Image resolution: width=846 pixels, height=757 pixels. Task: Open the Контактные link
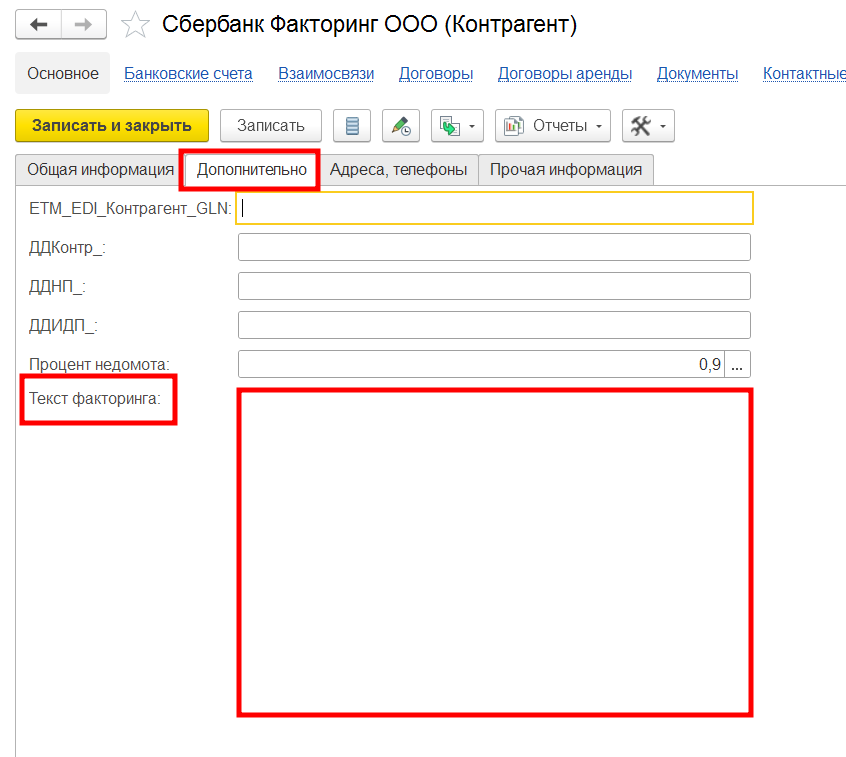coord(804,73)
